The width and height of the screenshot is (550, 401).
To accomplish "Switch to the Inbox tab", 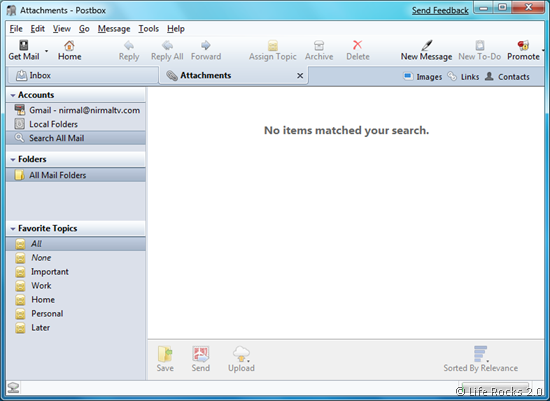I will (82, 75).
